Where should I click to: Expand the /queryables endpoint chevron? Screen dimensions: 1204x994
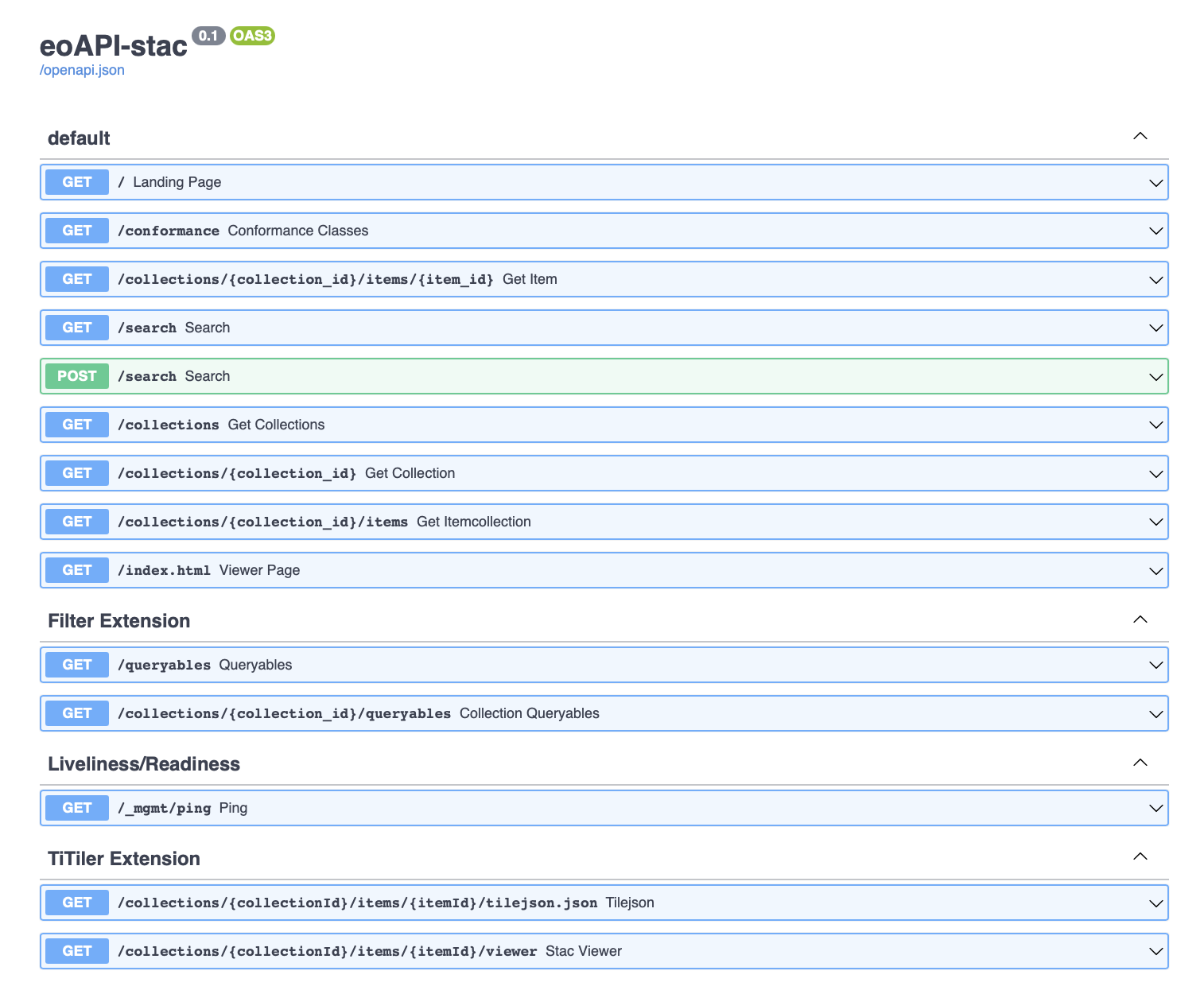[1155, 666]
